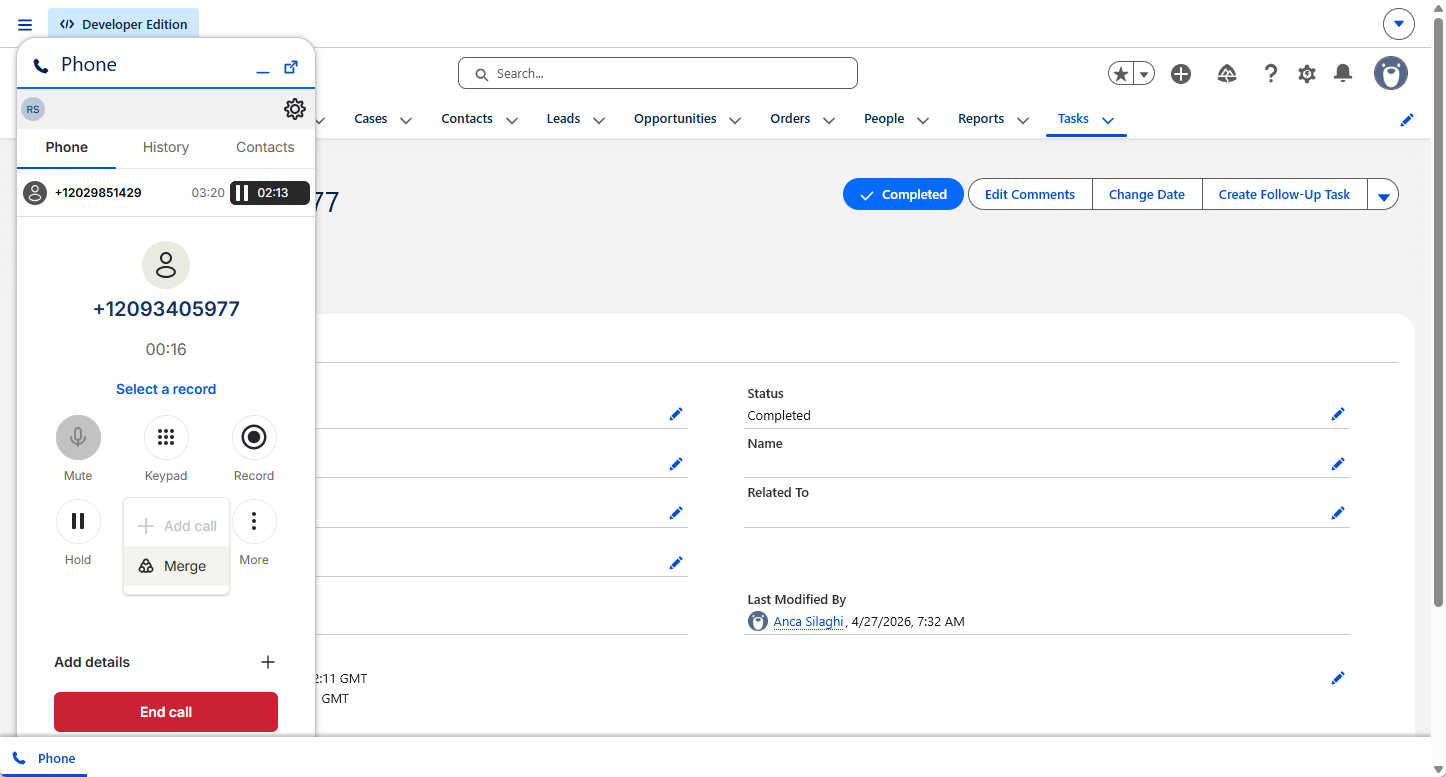Screen dimensions: 1446x777
Task: Open the user profile avatar
Action: [1391, 73]
